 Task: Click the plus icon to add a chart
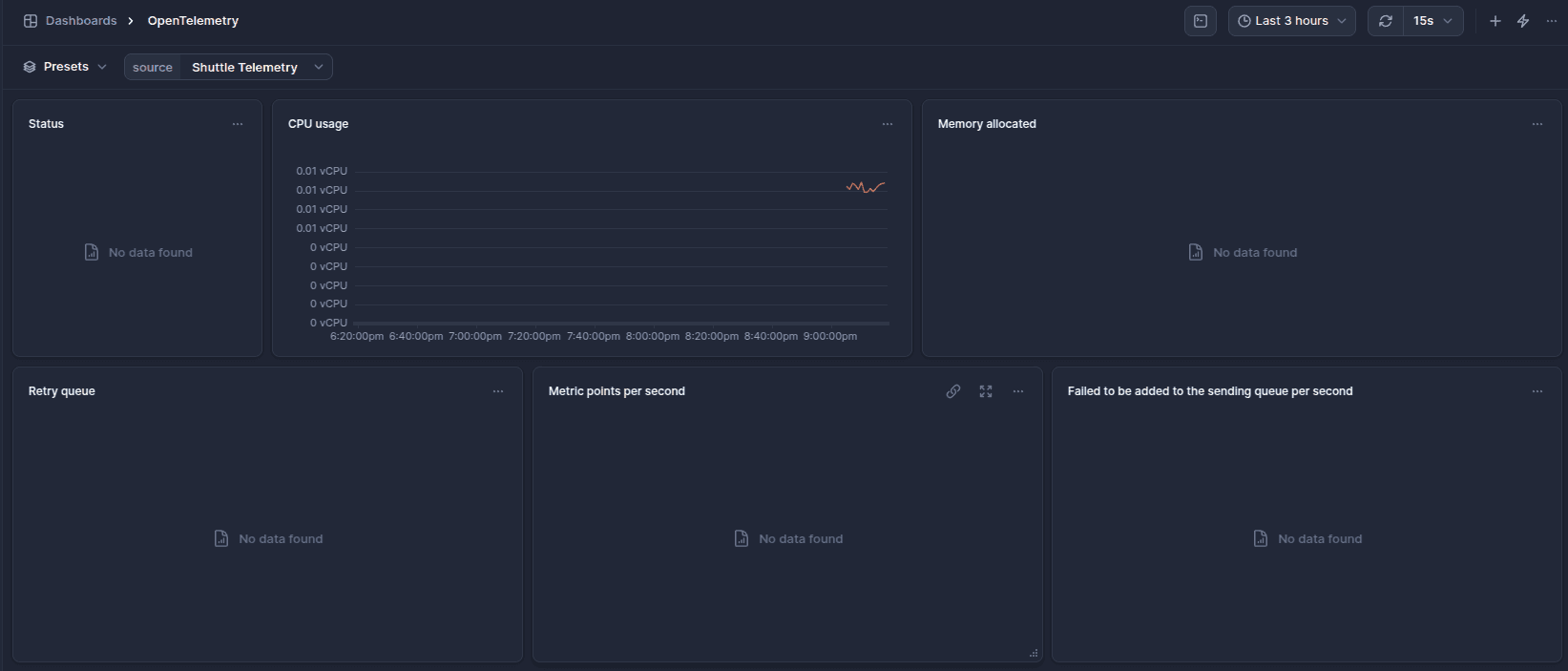click(x=1495, y=21)
